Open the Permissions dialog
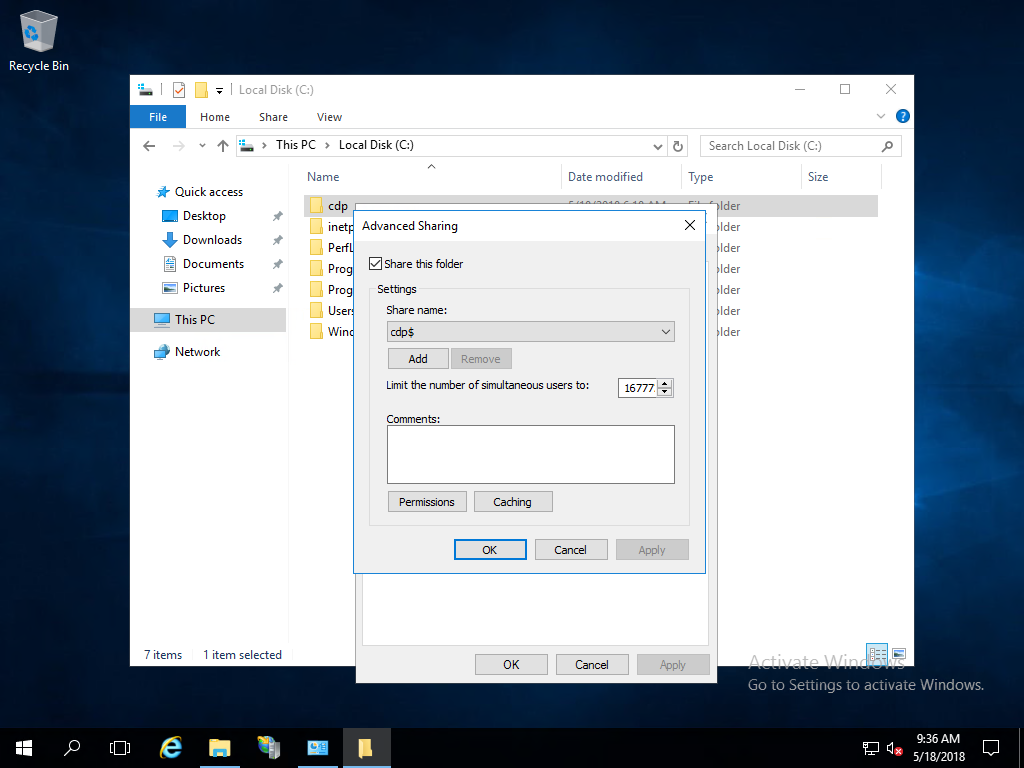Viewport: 1024px width, 768px height. coord(427,502)
